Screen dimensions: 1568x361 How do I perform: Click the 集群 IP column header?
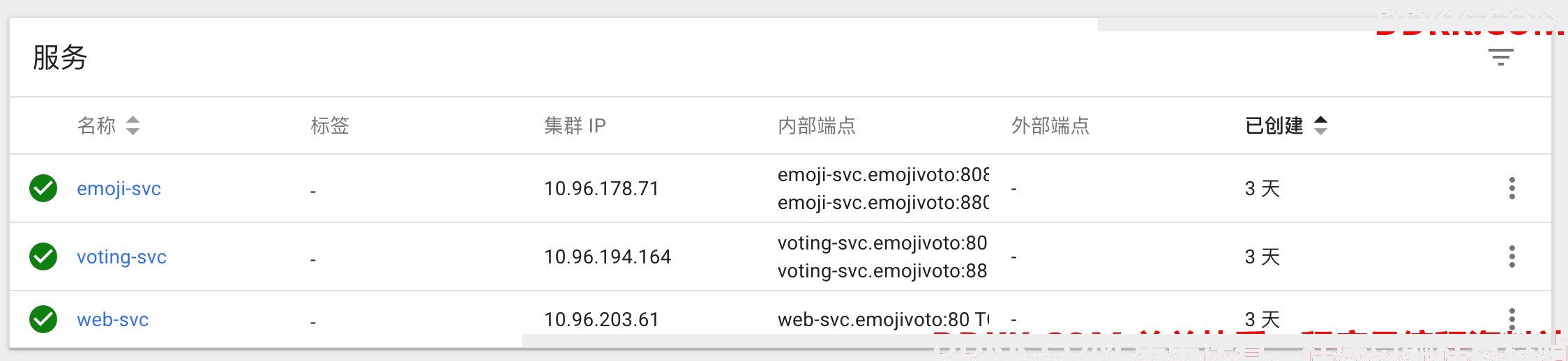click(x=575, y=125)
